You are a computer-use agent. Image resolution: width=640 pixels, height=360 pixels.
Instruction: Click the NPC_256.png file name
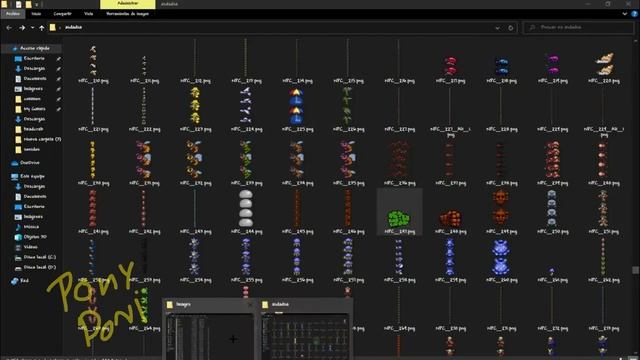(298, 280)
